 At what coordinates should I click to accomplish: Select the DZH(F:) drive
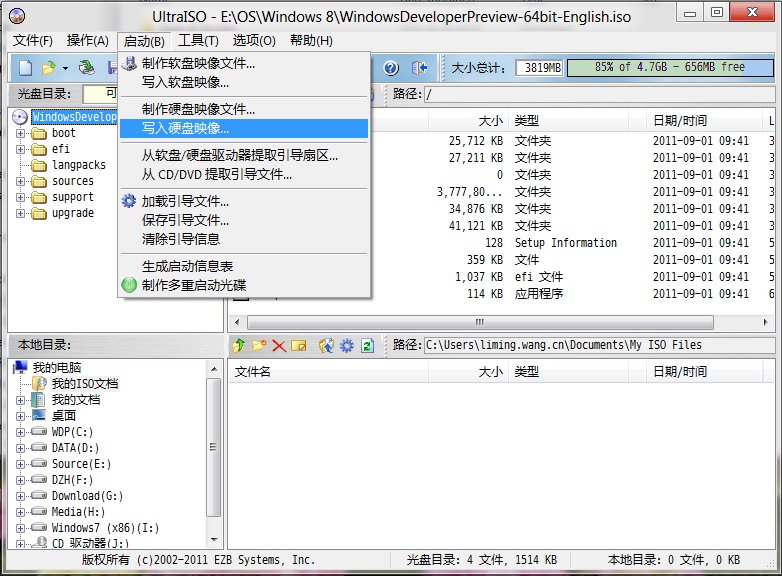pyautogui.click(x=72, y=480)
